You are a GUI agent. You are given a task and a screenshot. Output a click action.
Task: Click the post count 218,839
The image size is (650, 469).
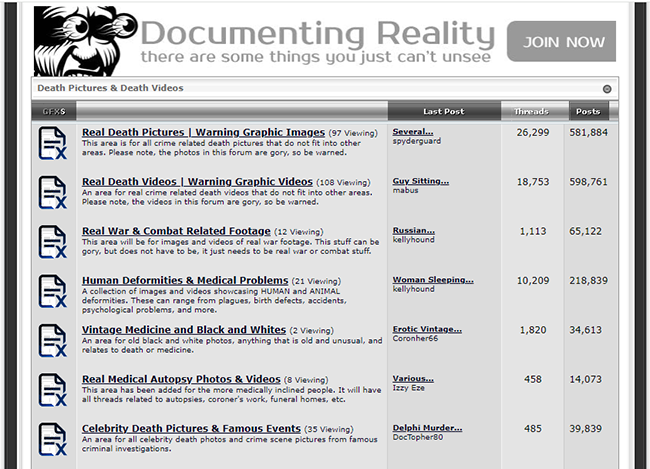point(588,280)
